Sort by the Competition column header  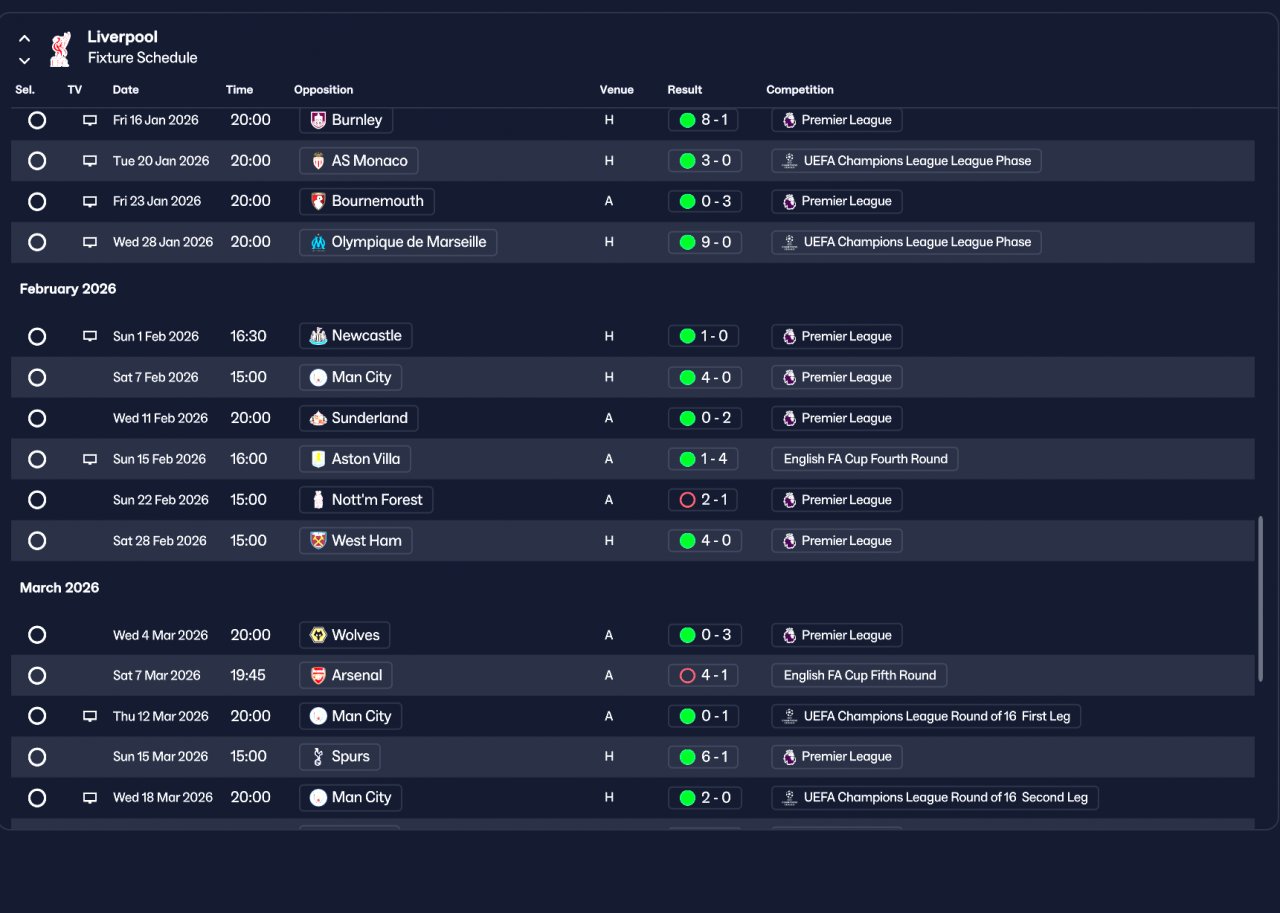[800, 90]
